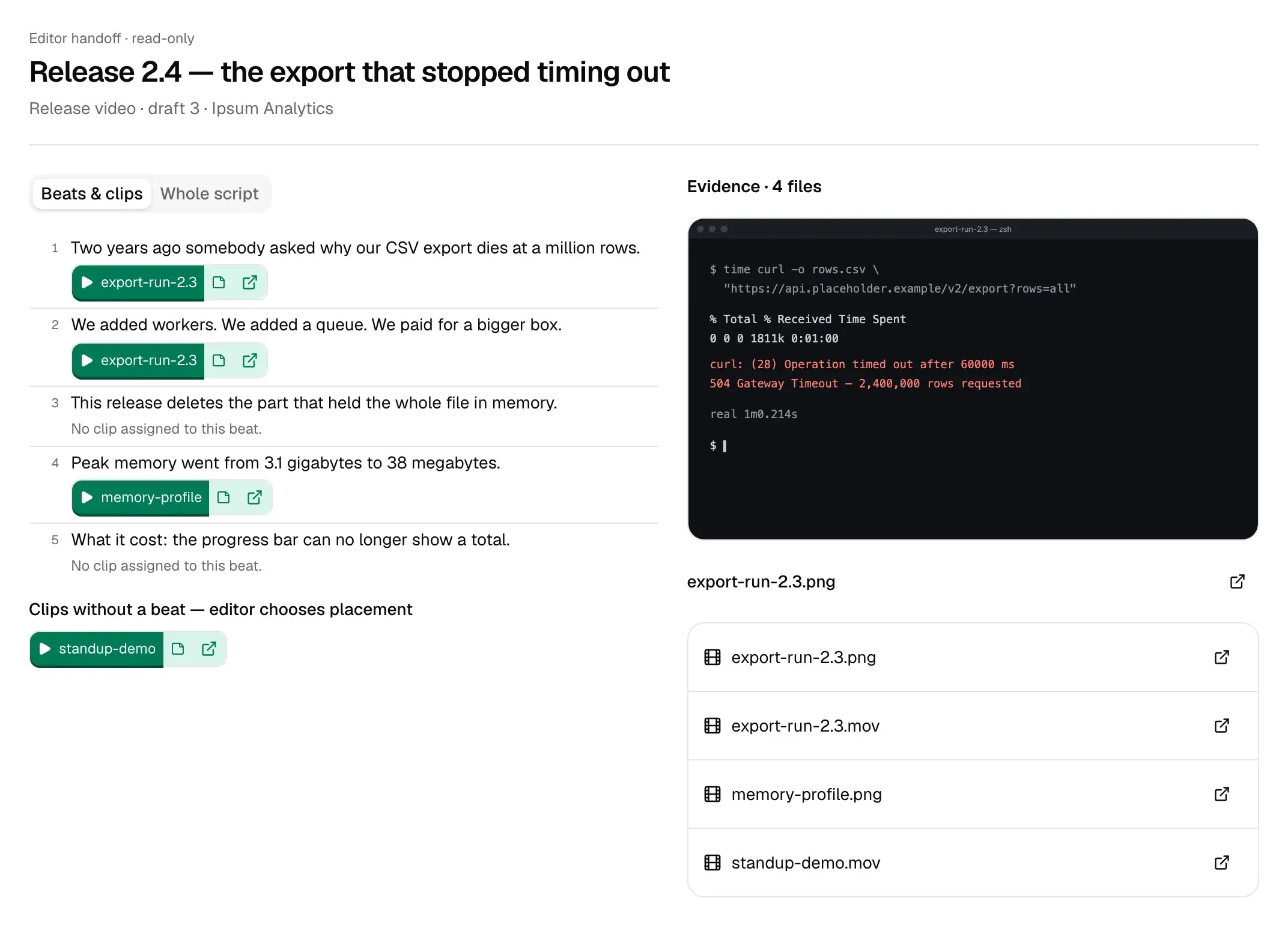1288x925 pixels.
Task: Switch to Whole script tab
Action: (210, 194)
